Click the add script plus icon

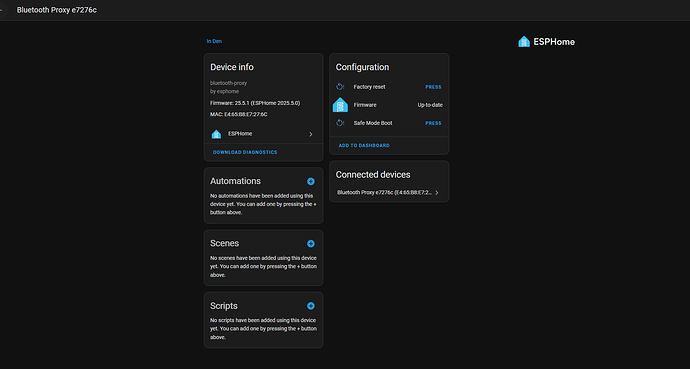tap(311, 306)
